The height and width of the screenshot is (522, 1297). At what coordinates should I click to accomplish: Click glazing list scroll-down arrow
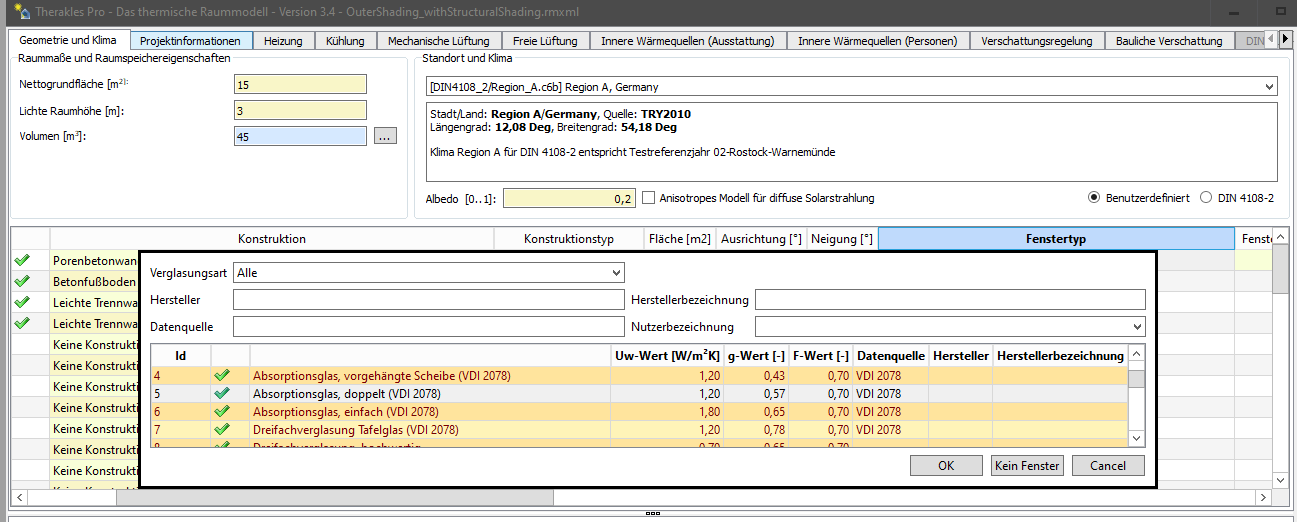click(1137, 438)
